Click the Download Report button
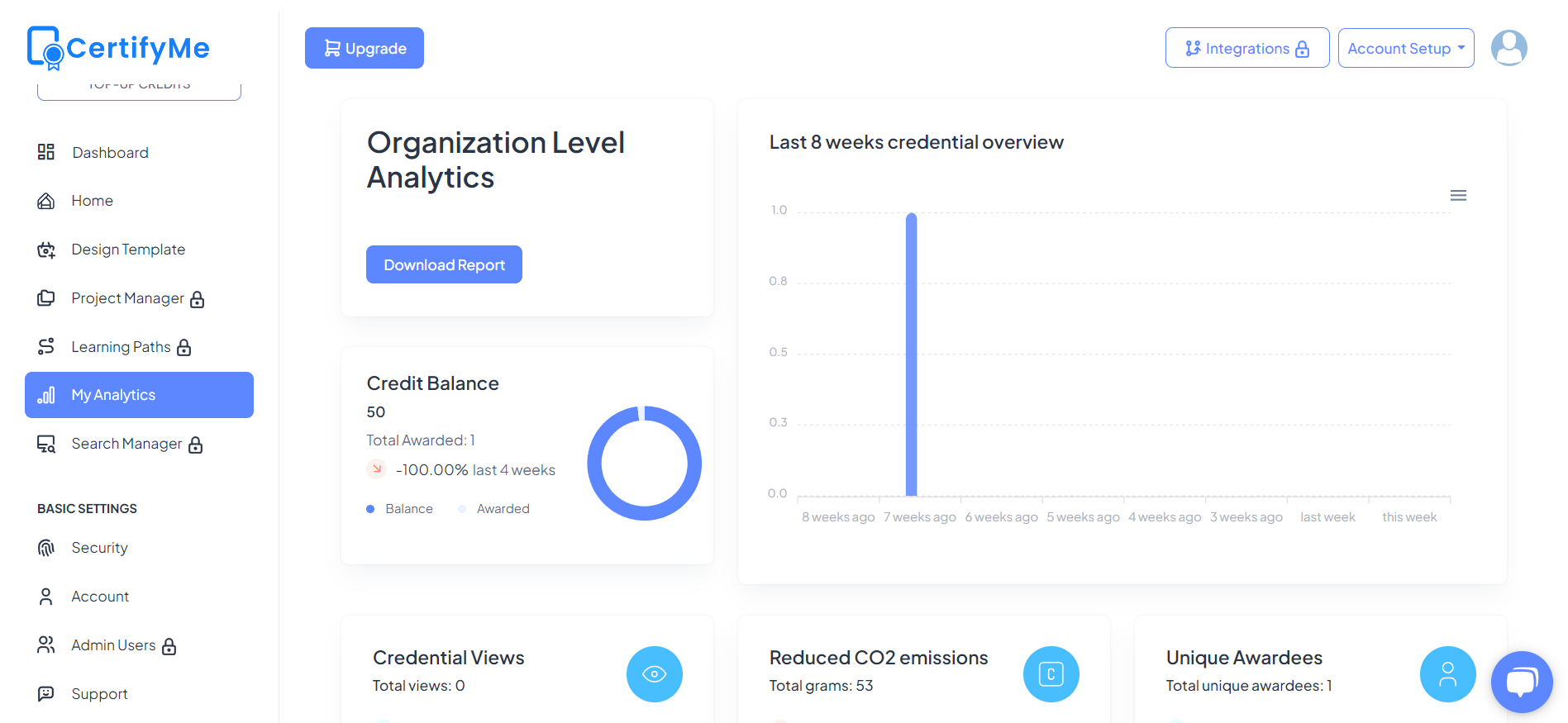 (444, 264)
